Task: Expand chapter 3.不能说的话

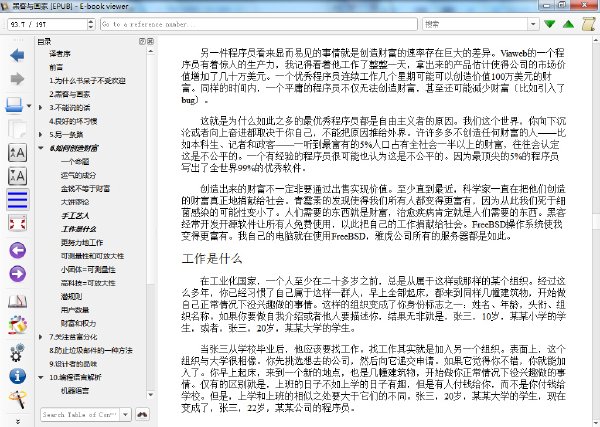Action: click(41, 108)
